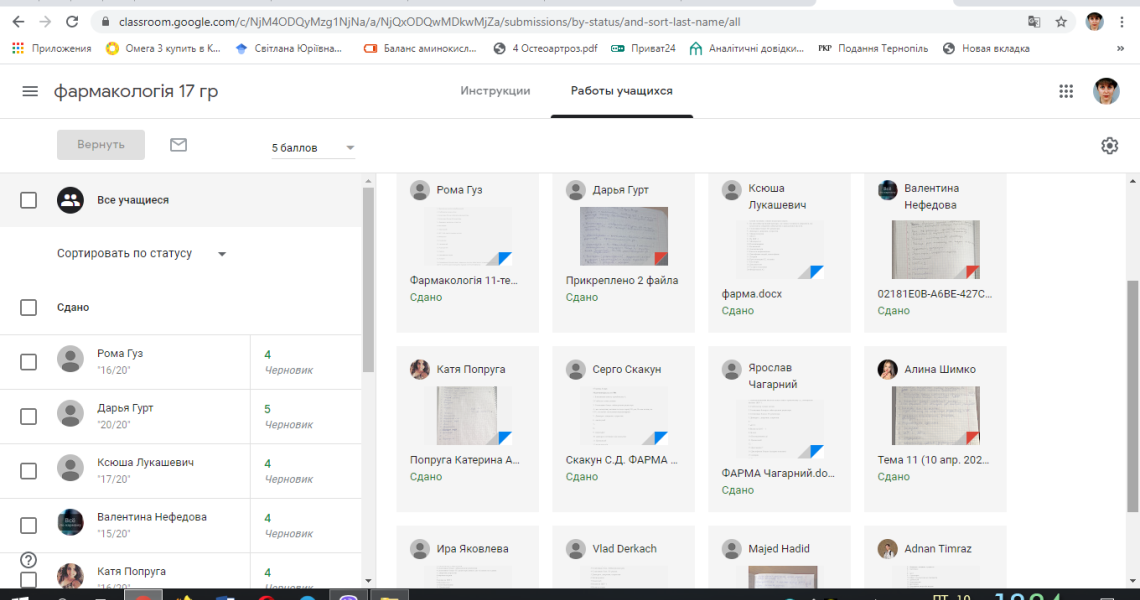This screenshot has height=600, width=1140.
Task: Check the Ксюша Лукашевич checkbox
Action: point(28,471)
